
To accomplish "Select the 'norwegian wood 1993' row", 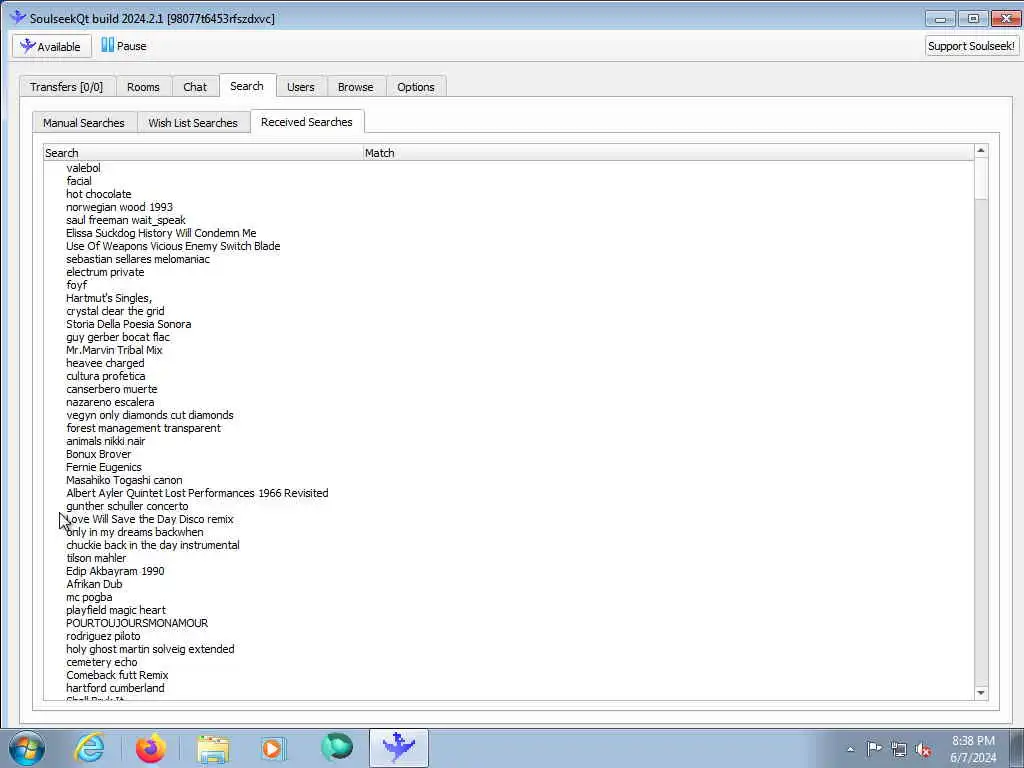I will click(x=120, y=207).
